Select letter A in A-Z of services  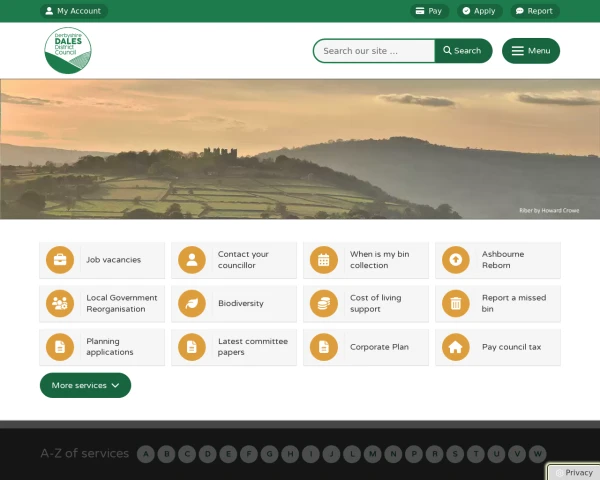coord(146,454)
